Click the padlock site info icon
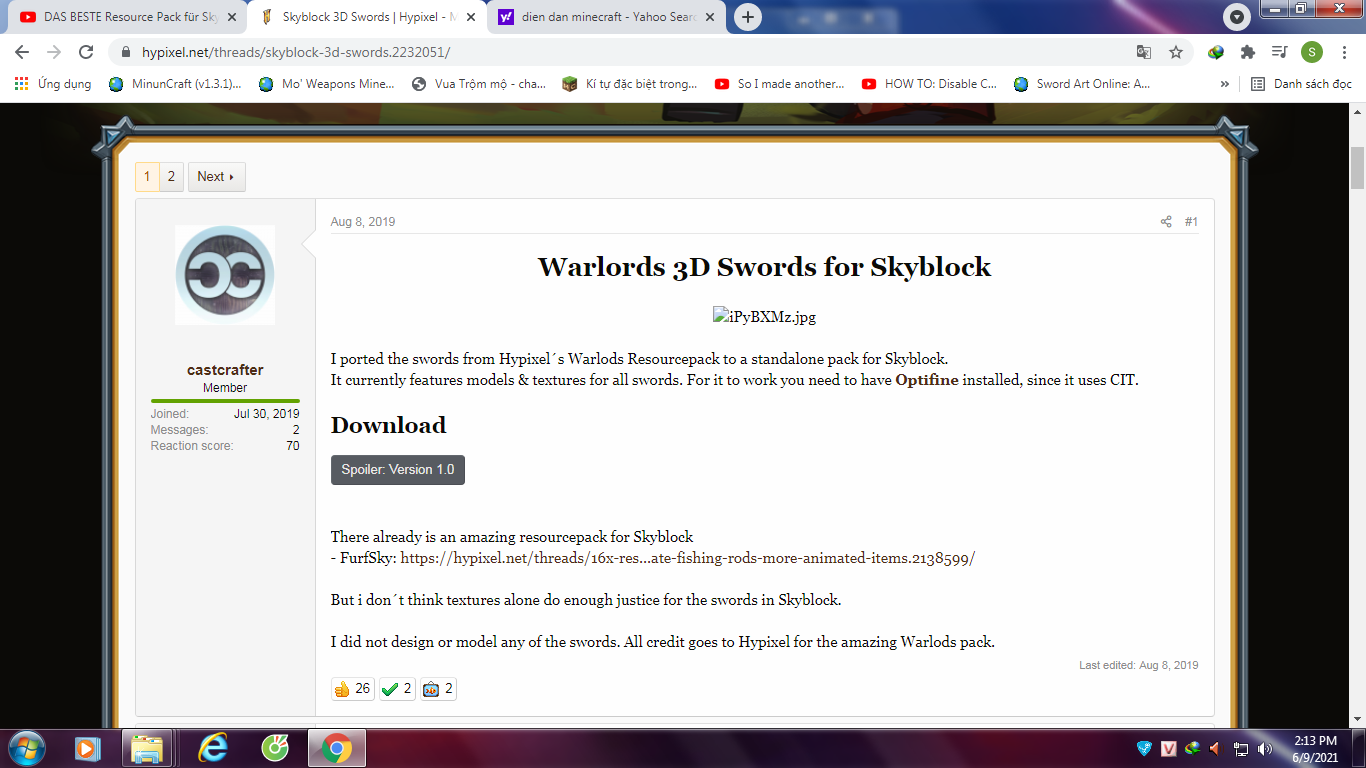Viewport: 1366px width, 768px height. pos(126,52)
